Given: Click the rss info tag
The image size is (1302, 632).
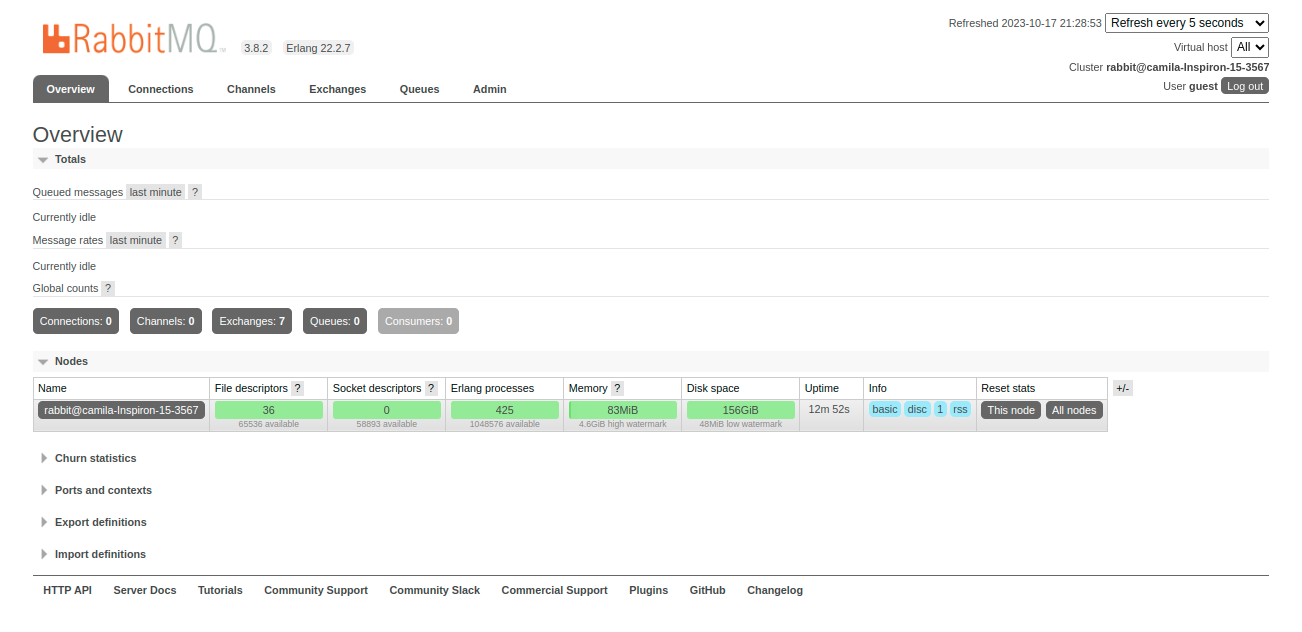Looking at the screenshot, I should pos(960,409).
